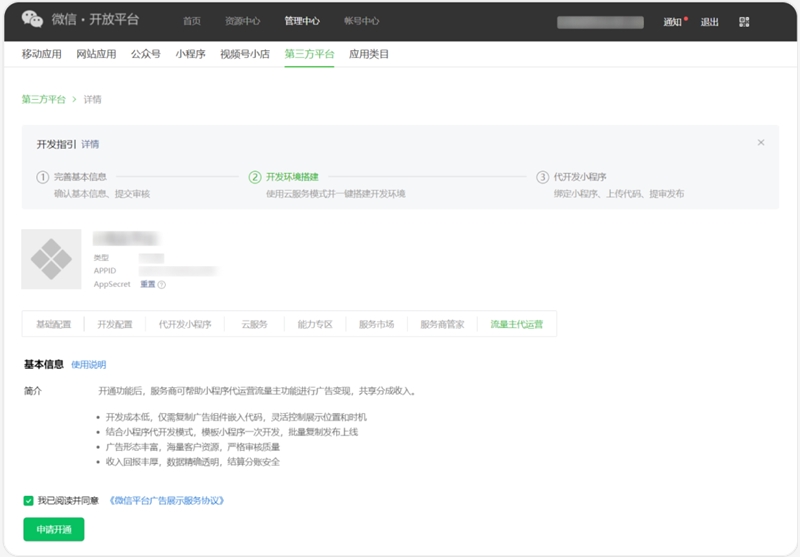Click the 第三方平台 breadcrumb link
This screenshot has height=557, width=800.
point(43,99)
